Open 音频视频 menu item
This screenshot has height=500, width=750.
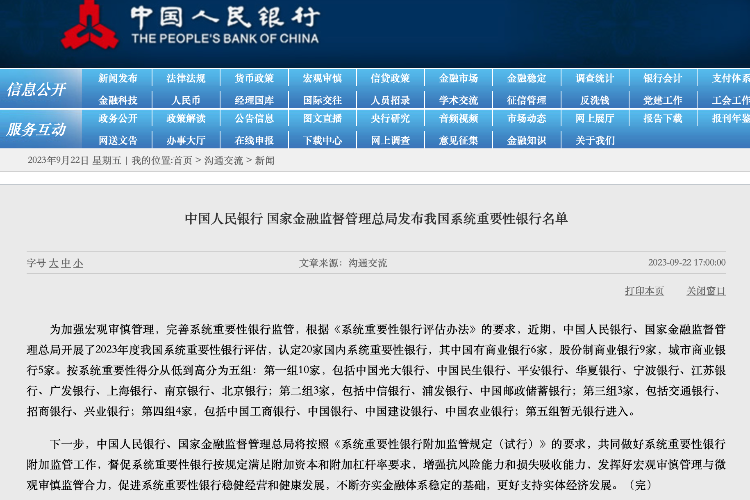(458, 118)
